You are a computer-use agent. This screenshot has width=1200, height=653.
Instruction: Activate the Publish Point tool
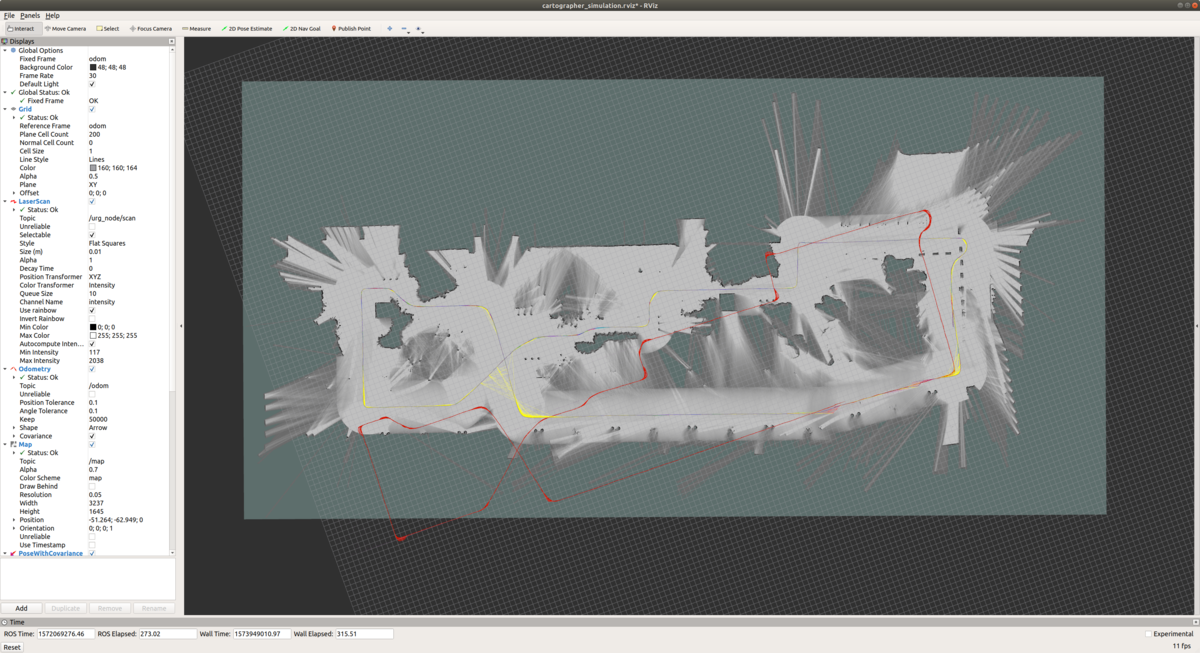(351, 29)
